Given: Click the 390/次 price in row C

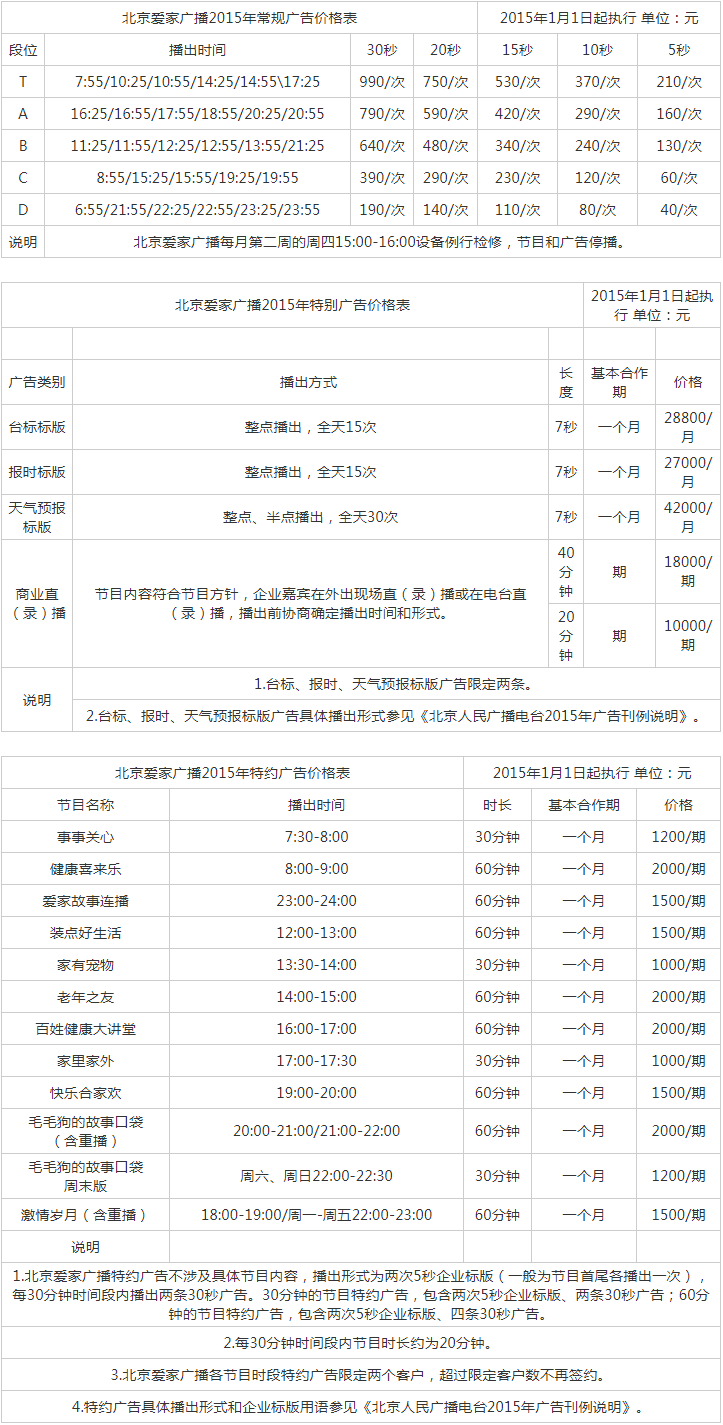Looking at the screenshot, I should point(382,178).
